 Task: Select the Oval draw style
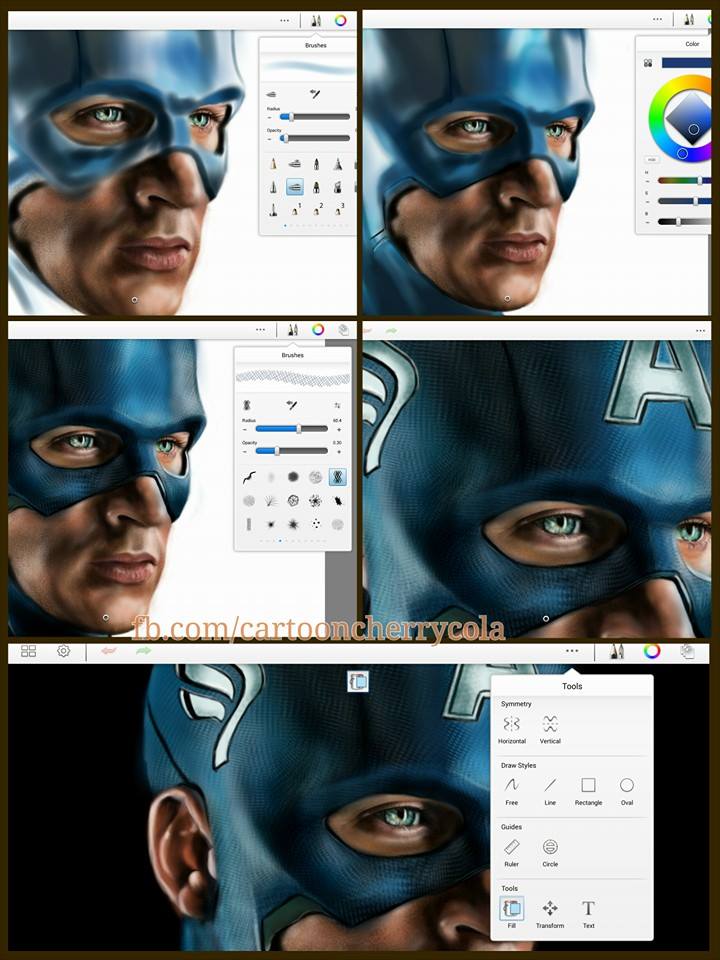[626, 791]
